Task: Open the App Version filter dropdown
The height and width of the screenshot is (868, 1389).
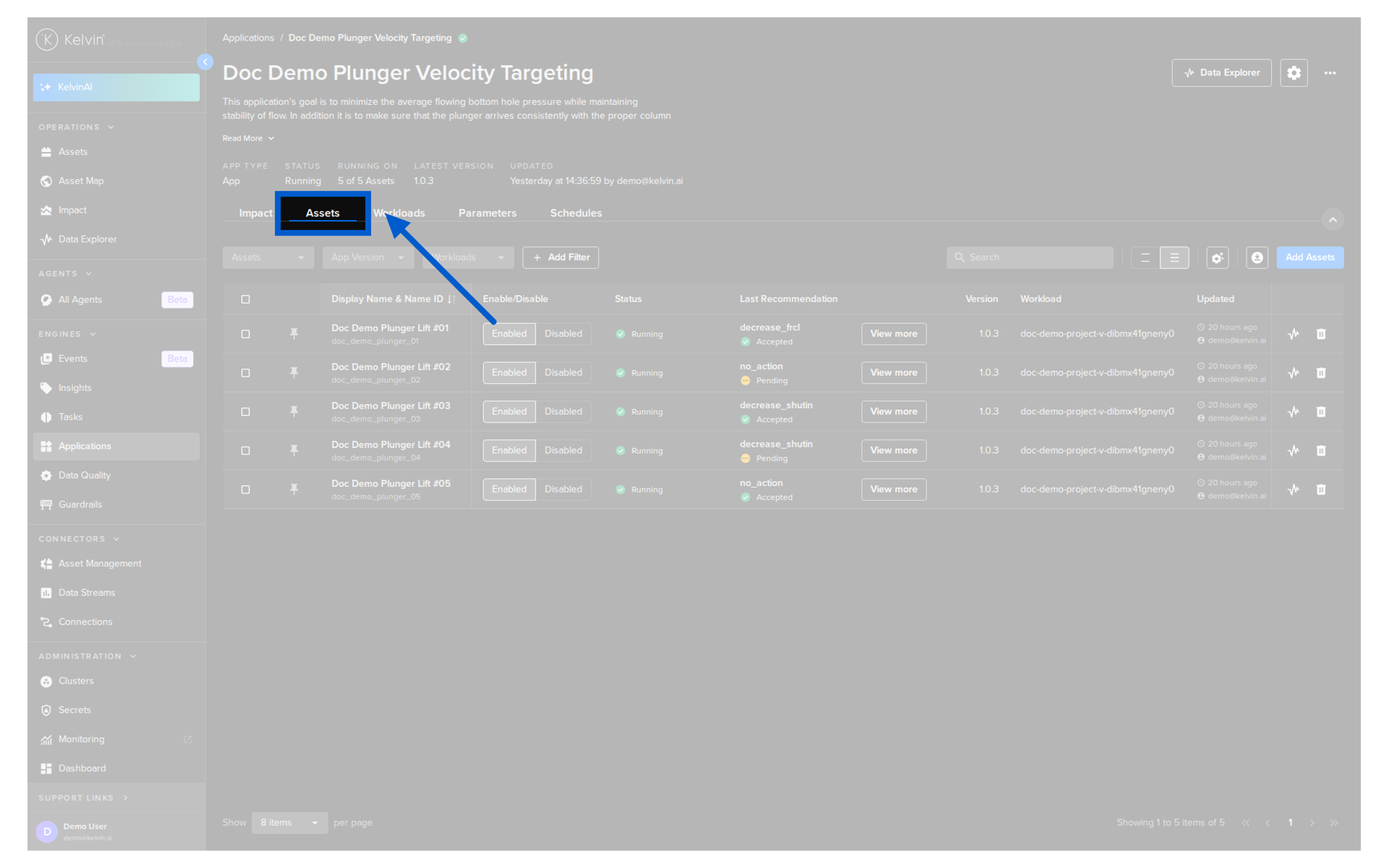Action: pyautogui.click(x=368, y=258)
